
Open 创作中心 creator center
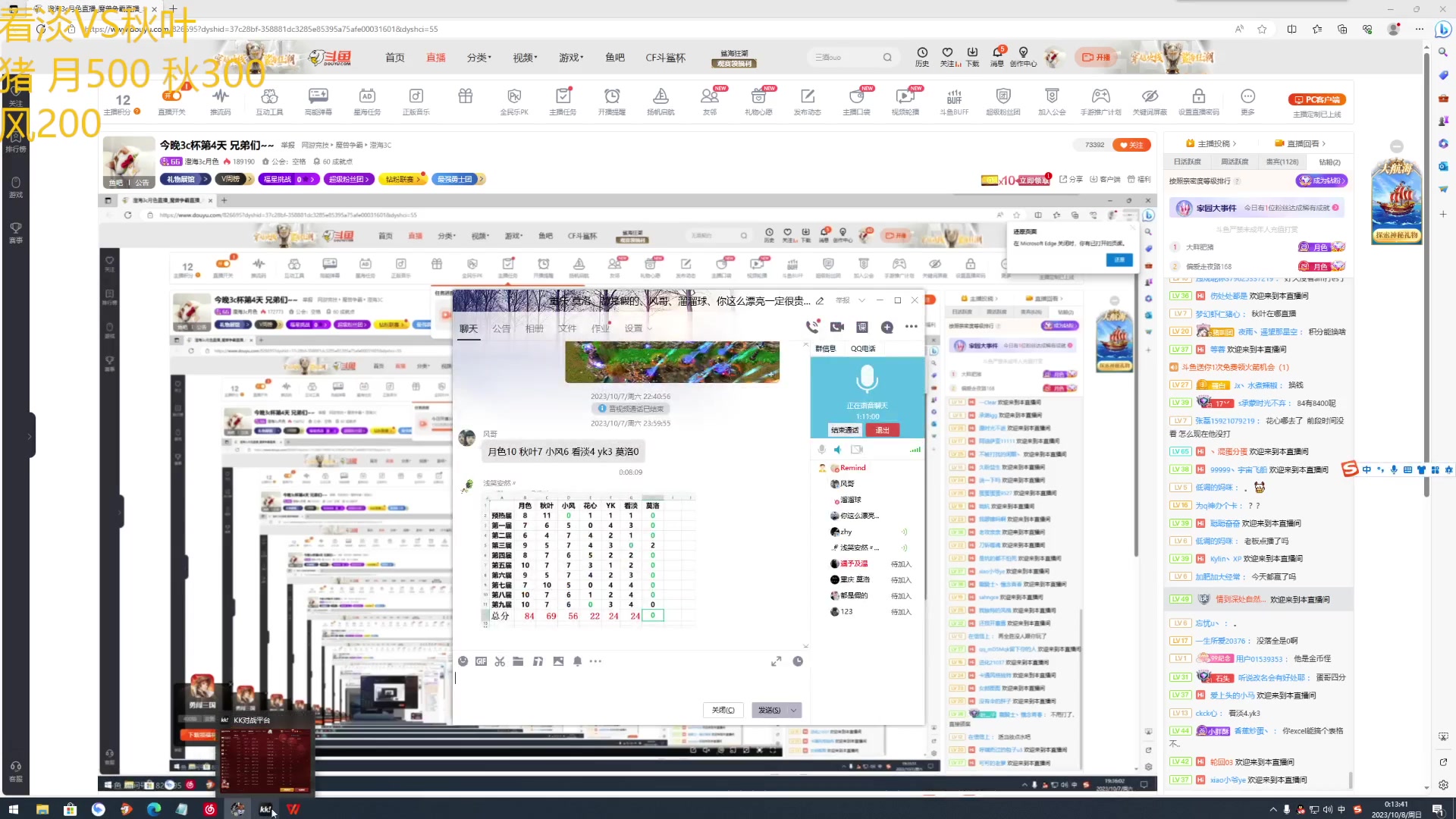point(1023,57)
